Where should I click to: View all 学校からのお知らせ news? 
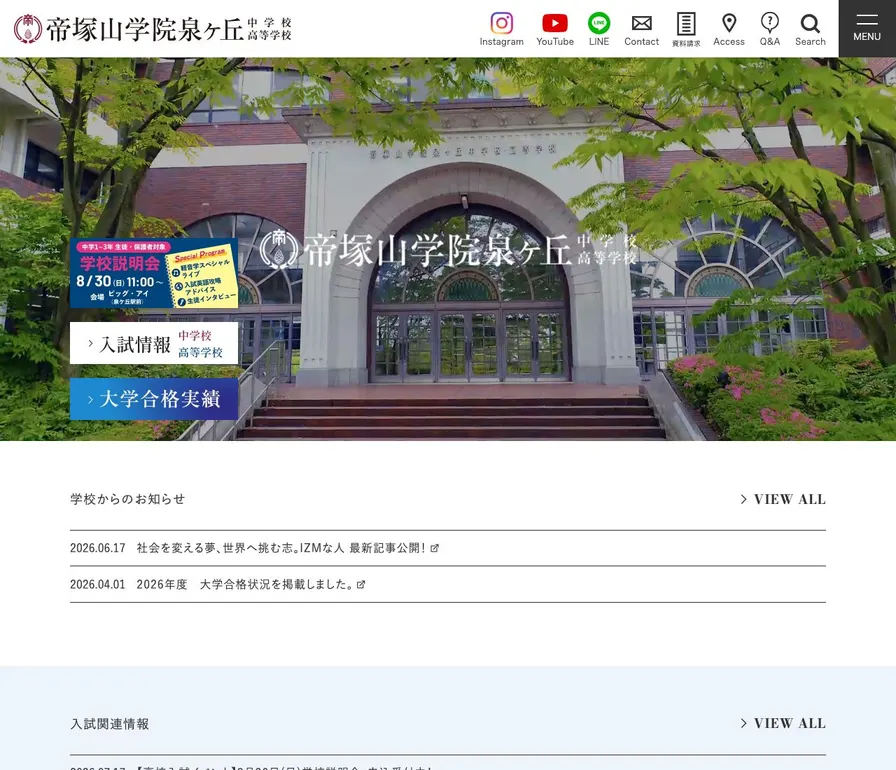(783, 499)
